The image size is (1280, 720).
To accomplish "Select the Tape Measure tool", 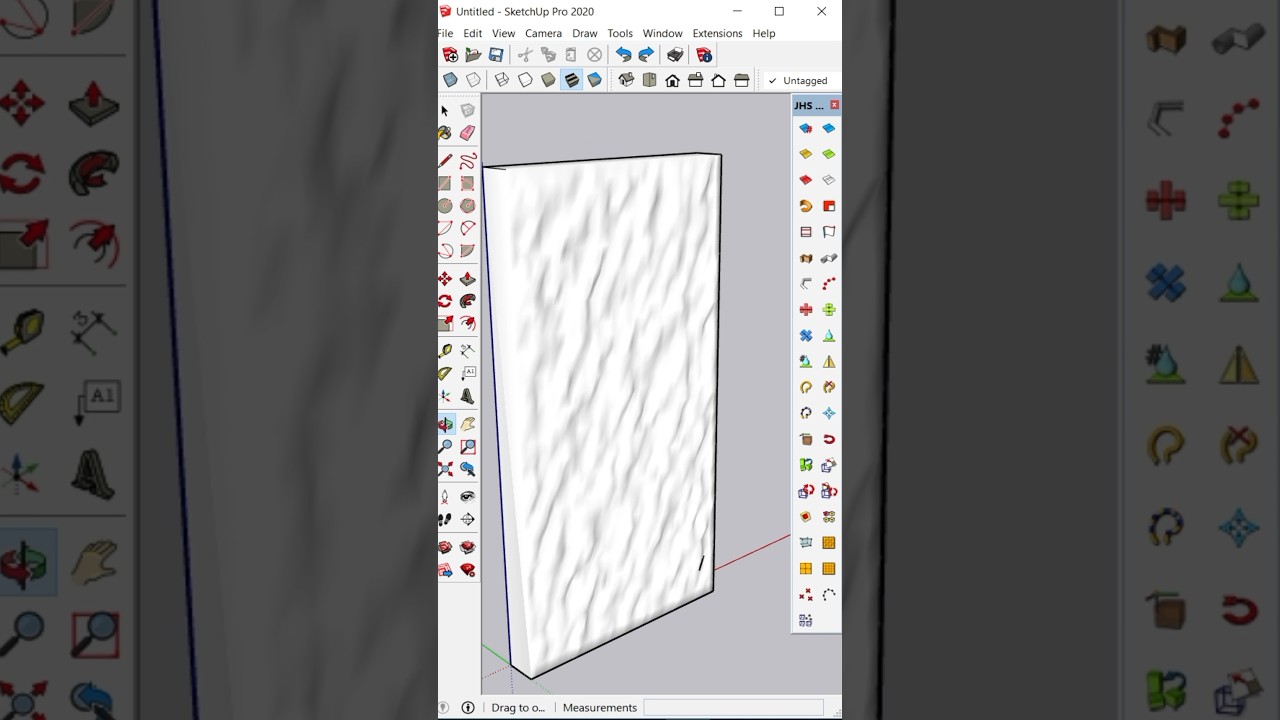I will [445, 351].
